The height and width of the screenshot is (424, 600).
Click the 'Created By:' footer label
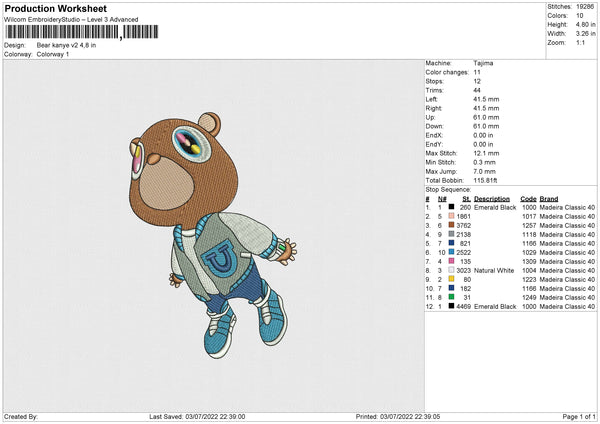pyautogui.click(x=21, y=417)
